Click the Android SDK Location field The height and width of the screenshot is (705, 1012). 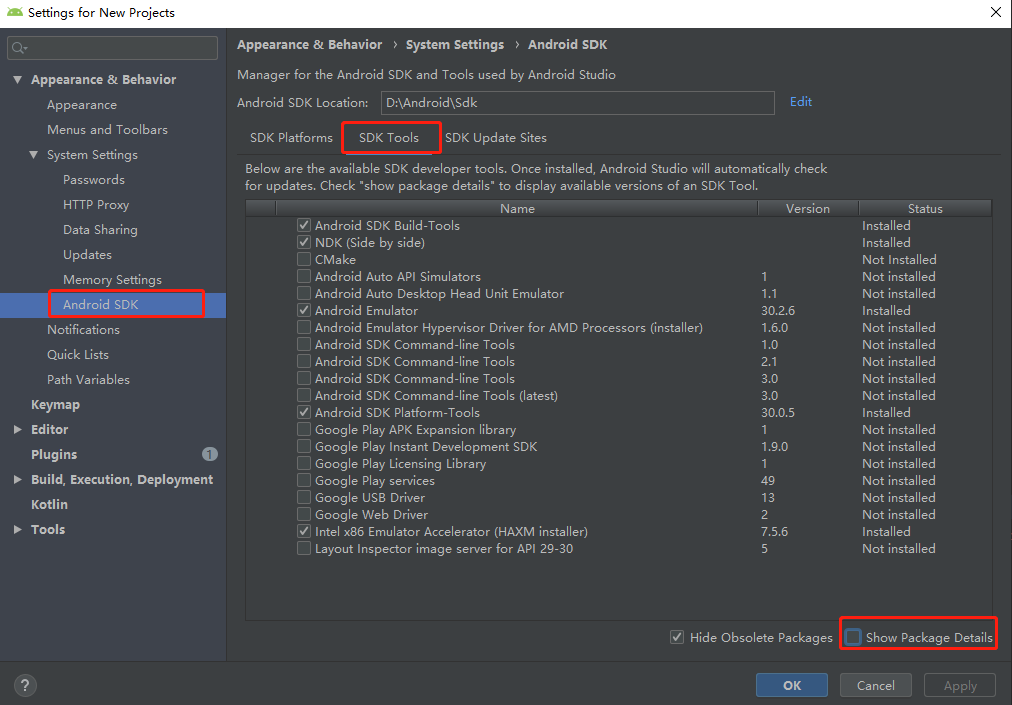(578, 103)
